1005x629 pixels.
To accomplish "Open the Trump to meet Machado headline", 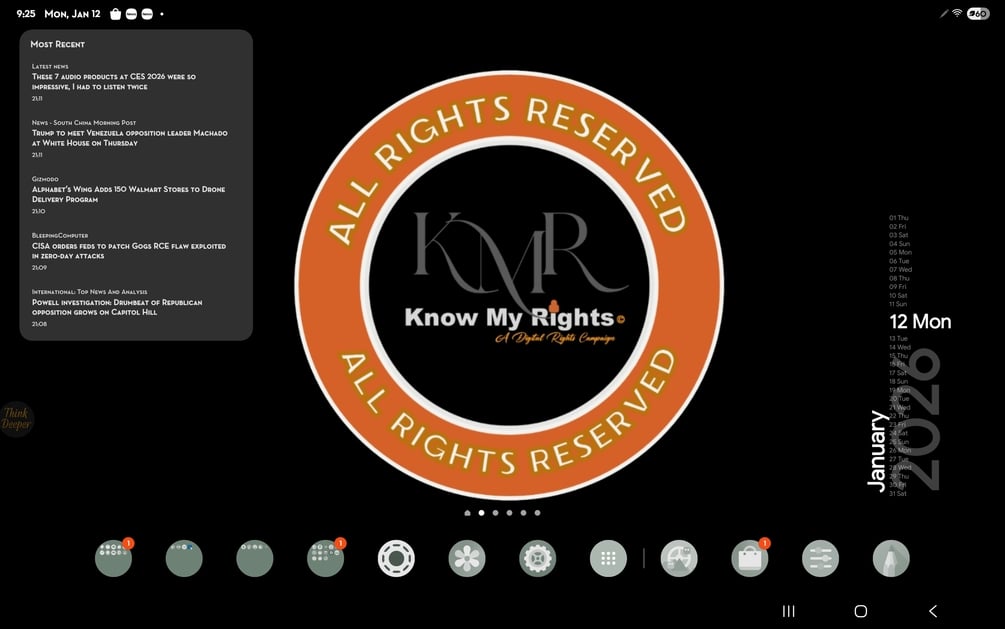I will click(x=129, y=138).
